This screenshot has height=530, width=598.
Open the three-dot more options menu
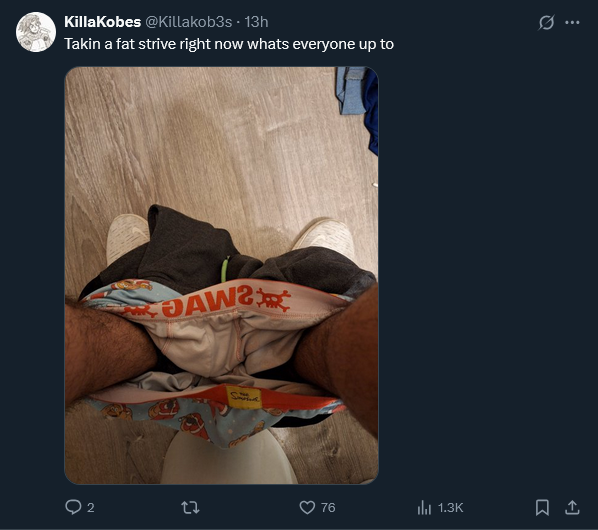click(x=572, y=22)
